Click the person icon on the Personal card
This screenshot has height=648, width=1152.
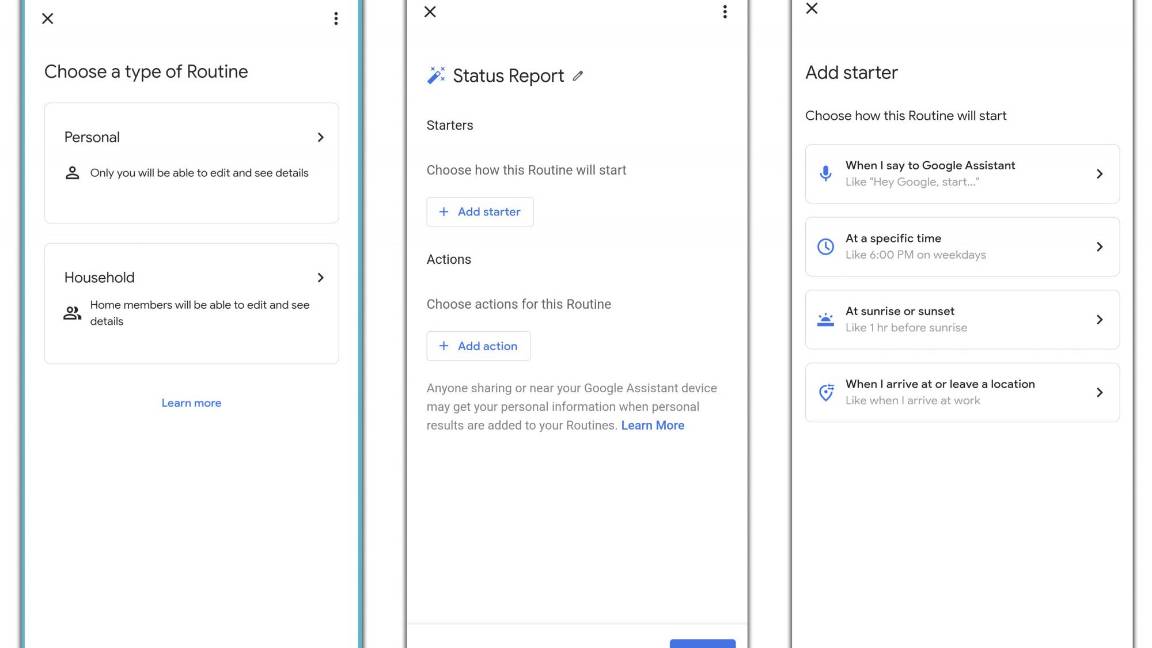click(x=71, y=171)
